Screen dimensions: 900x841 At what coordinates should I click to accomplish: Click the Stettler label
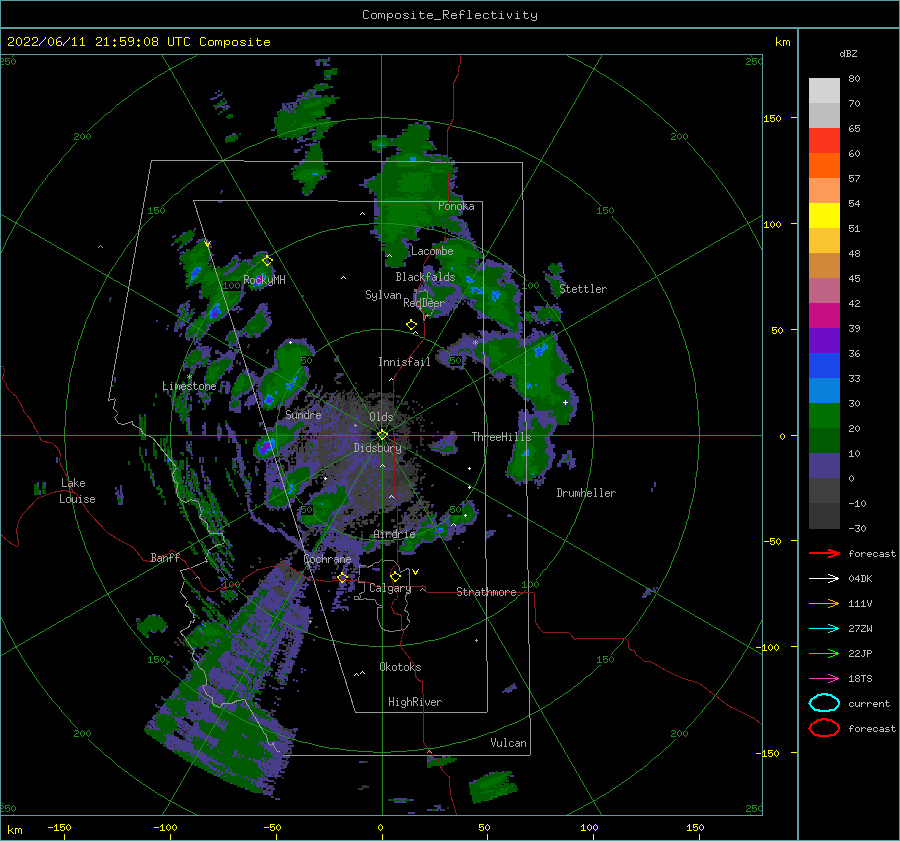coord(583,289)
